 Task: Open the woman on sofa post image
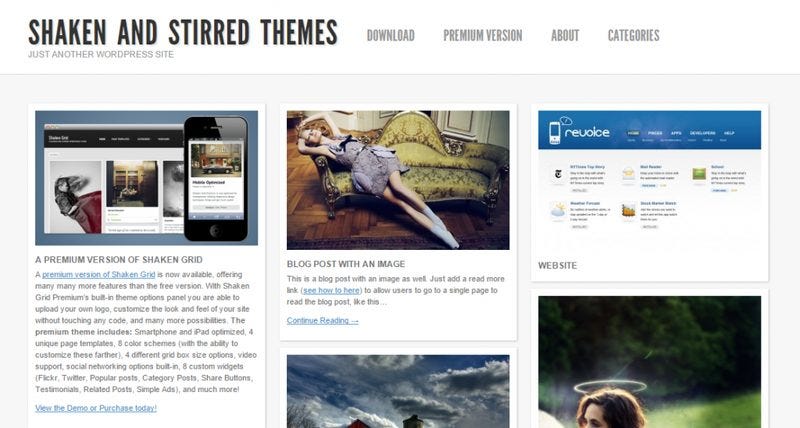point(398,180)
